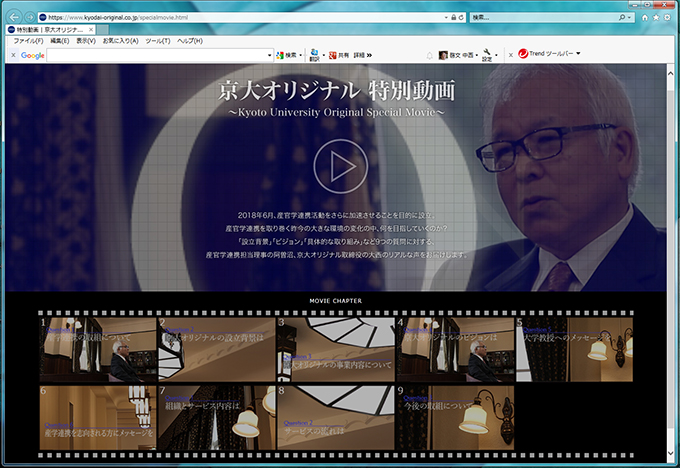The width and height of the screenshot is (680, 468).
Task: Click the 設定 wrench icon
Action: tap(487, 55)
